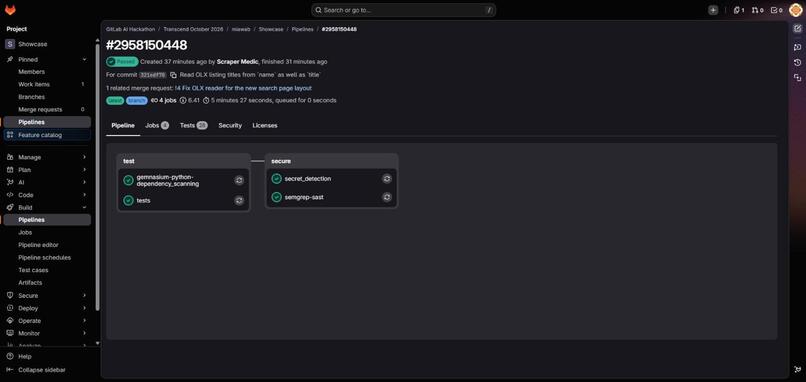
Task: Open the history clock icon in right rail
Action: point(797,62)
